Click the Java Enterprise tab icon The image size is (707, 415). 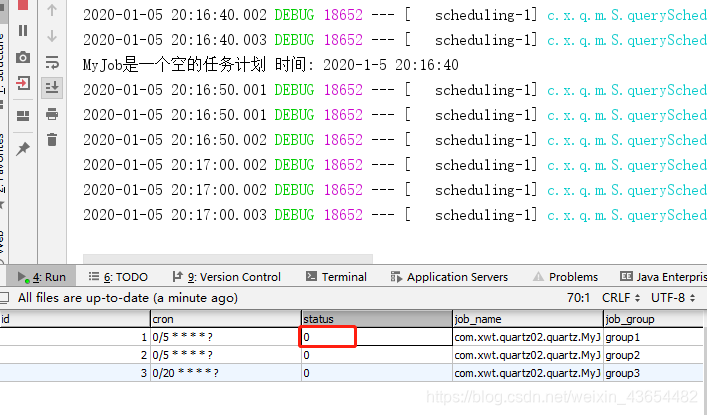626,276
